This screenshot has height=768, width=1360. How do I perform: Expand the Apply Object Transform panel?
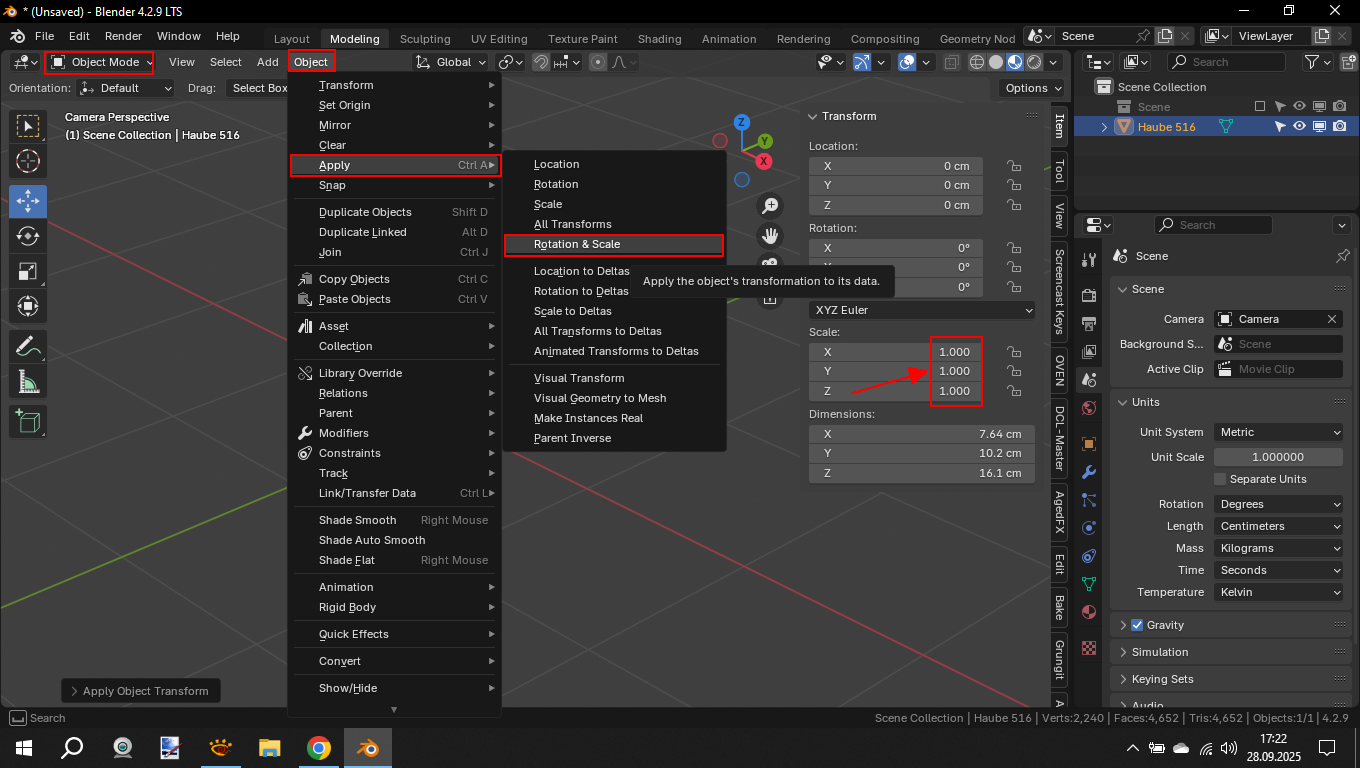click(x=140, y=691)
